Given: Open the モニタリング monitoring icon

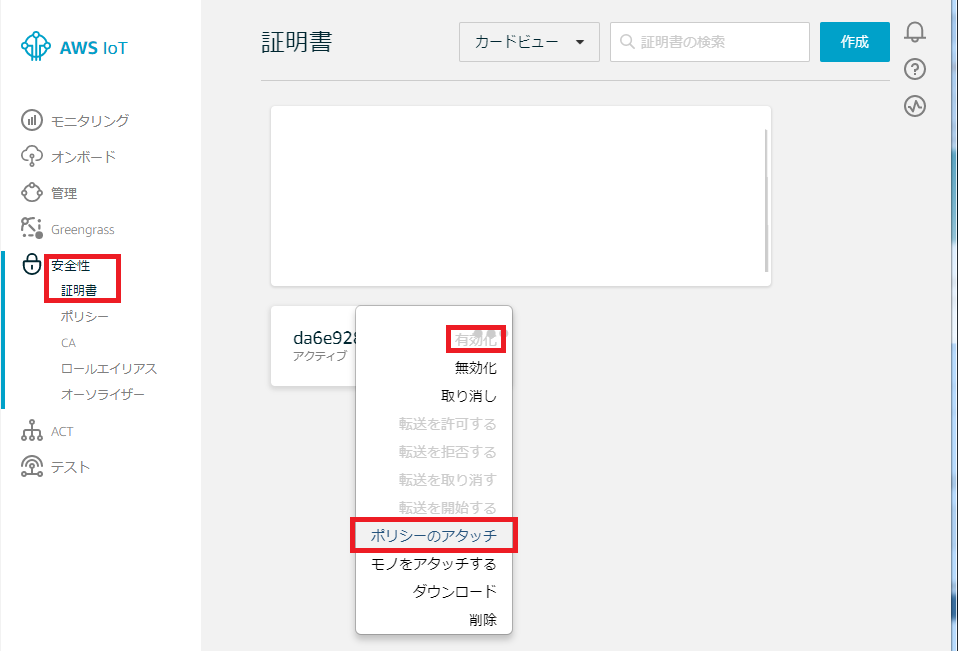Looking at the screenshot, I should pyautogui.click(x=32, y=121).
